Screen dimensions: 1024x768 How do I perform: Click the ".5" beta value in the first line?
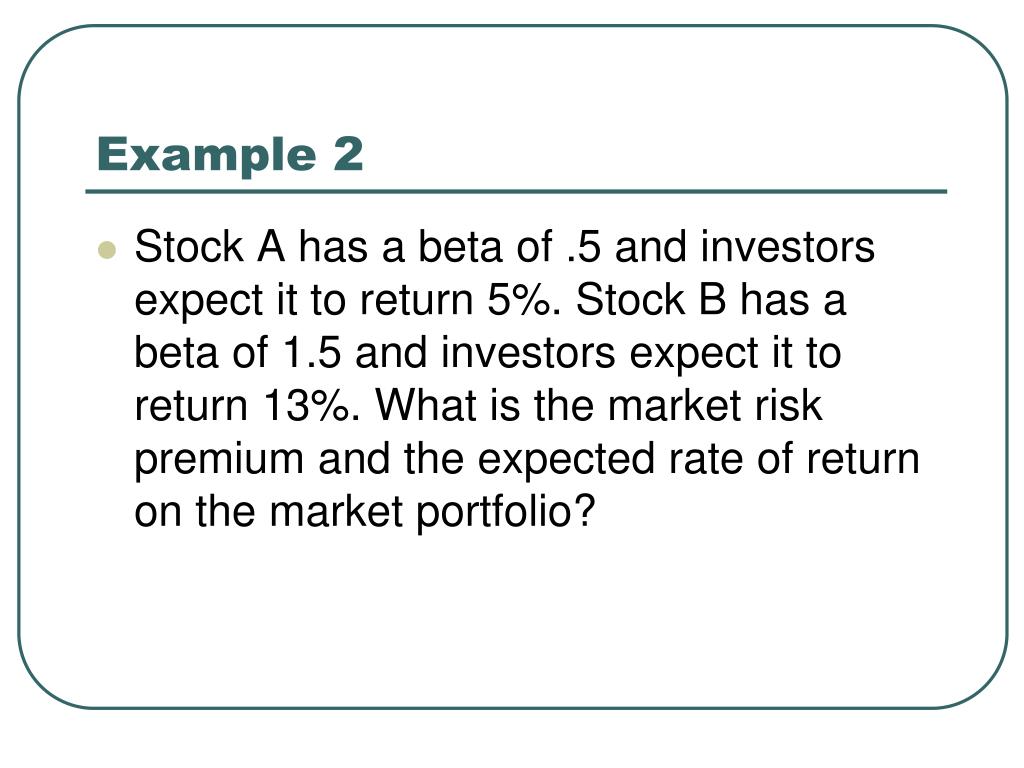583,247
